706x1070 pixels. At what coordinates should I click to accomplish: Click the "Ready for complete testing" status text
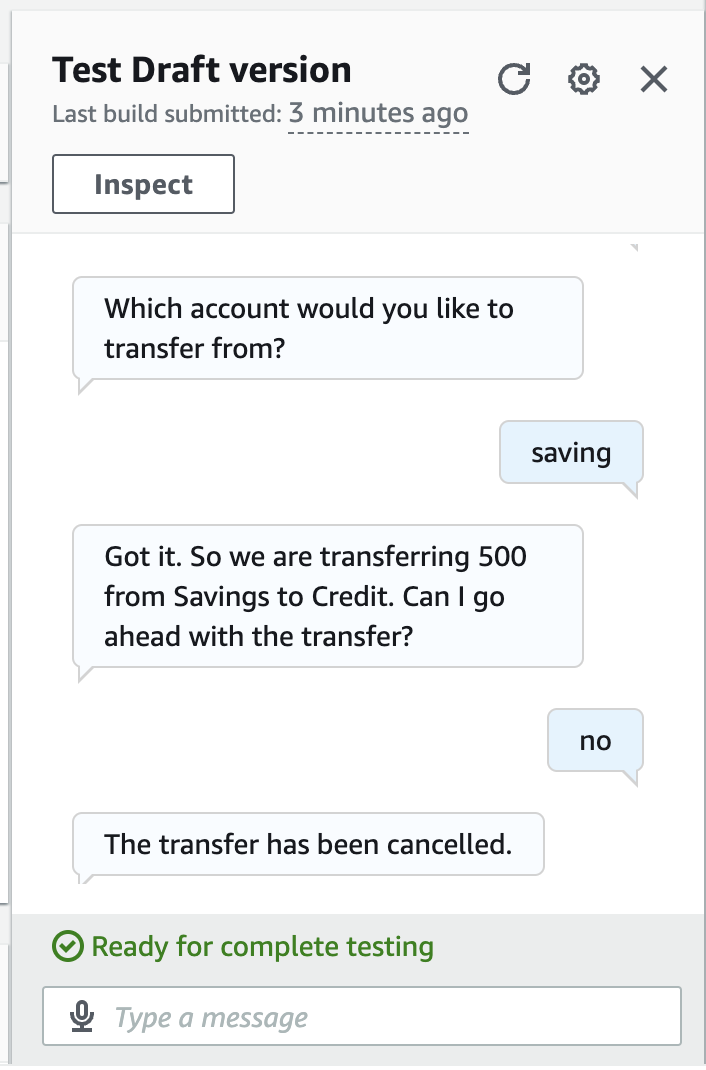coord(262,947)
